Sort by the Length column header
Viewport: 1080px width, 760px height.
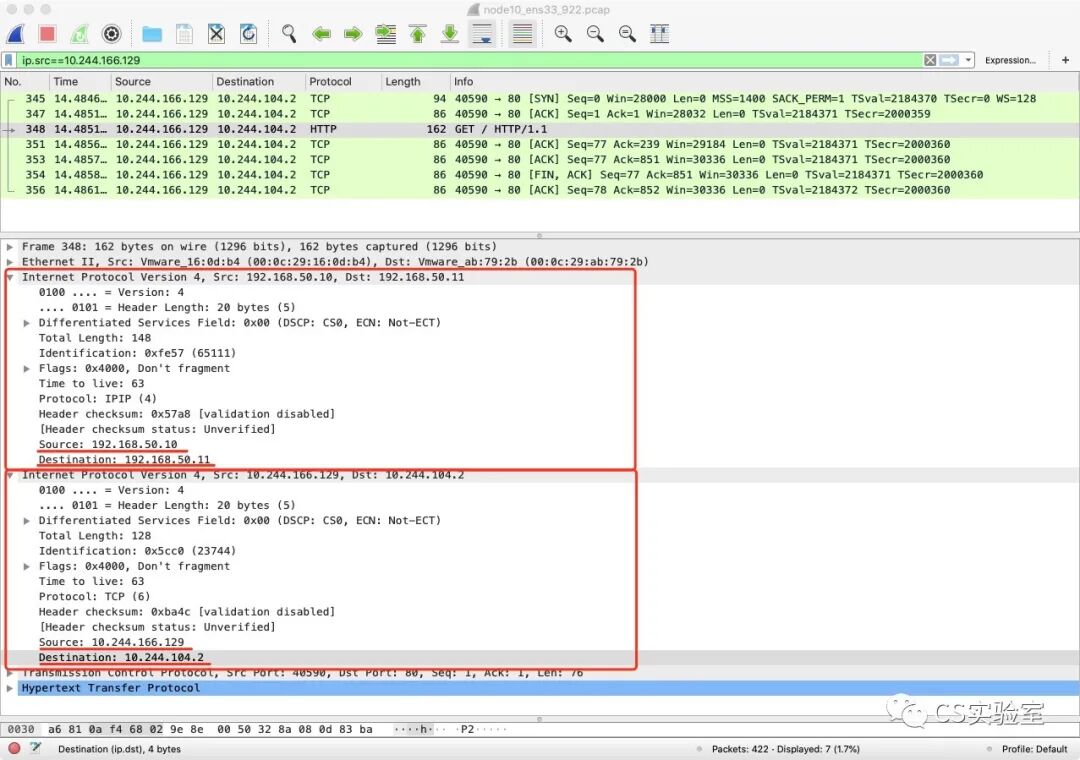(415, 81)
